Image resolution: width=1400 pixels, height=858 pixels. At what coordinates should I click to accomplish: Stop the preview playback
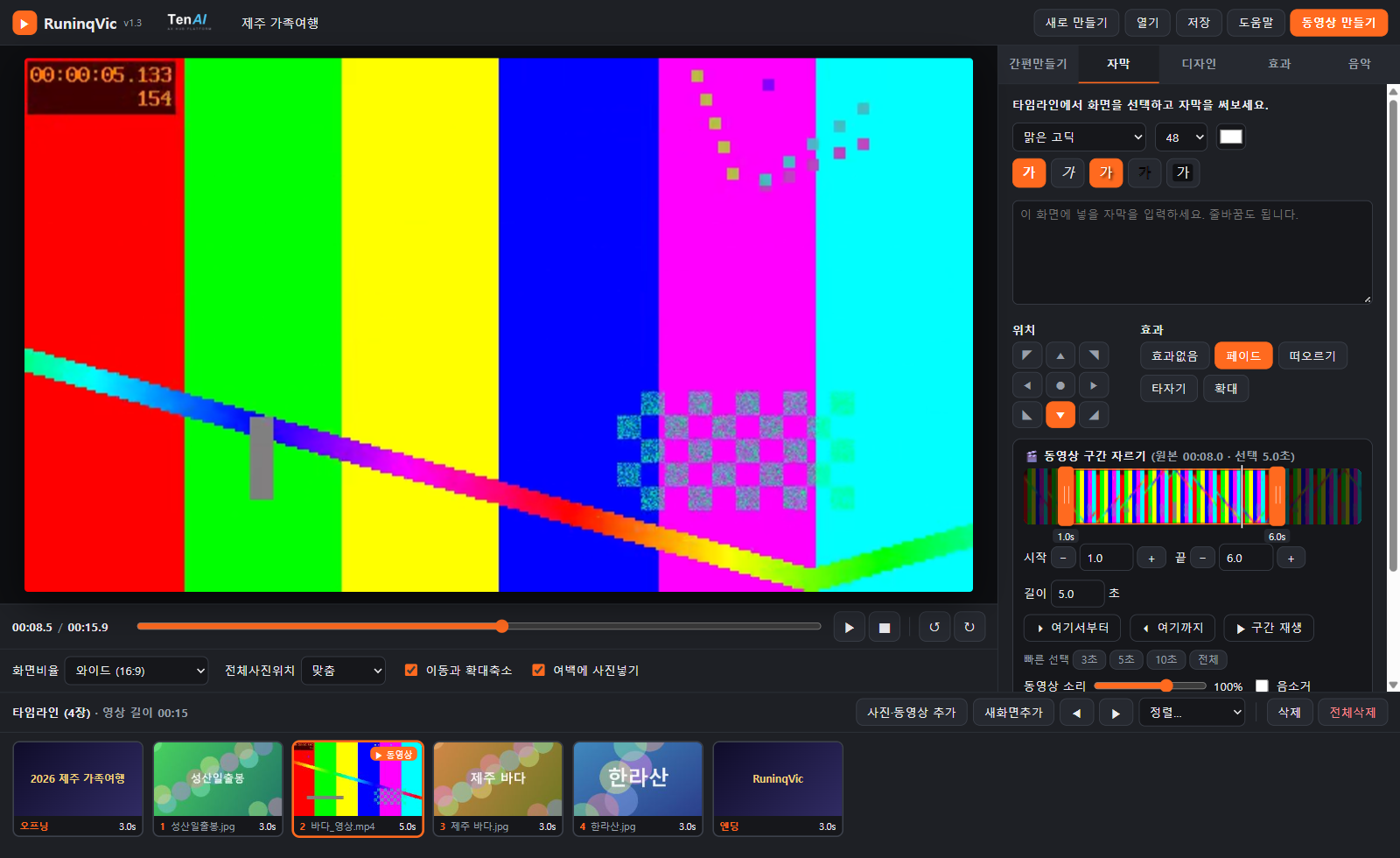click(884, 627)
